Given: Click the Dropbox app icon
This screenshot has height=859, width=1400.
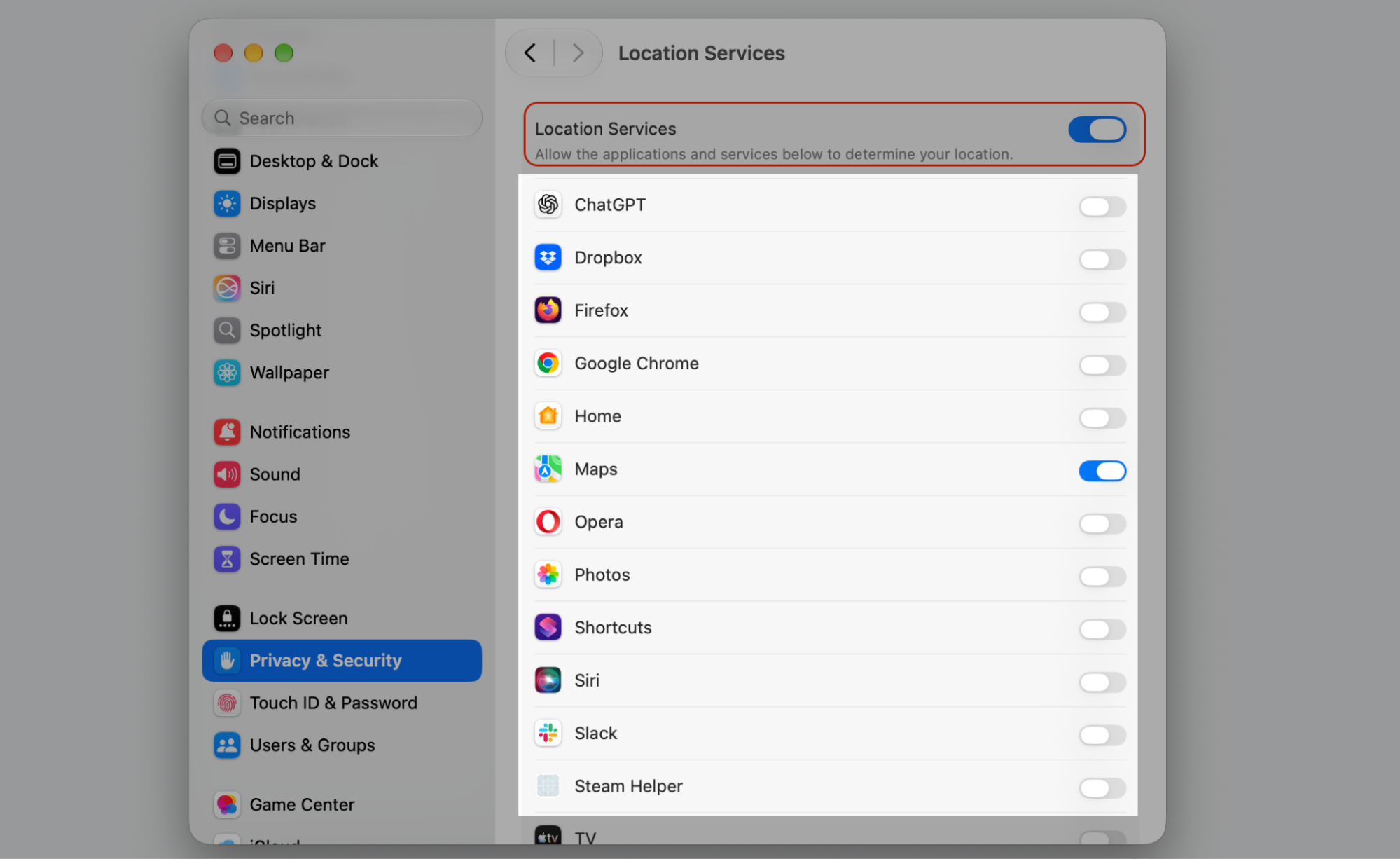Looking at the screenshot, I should pos(548,257).
